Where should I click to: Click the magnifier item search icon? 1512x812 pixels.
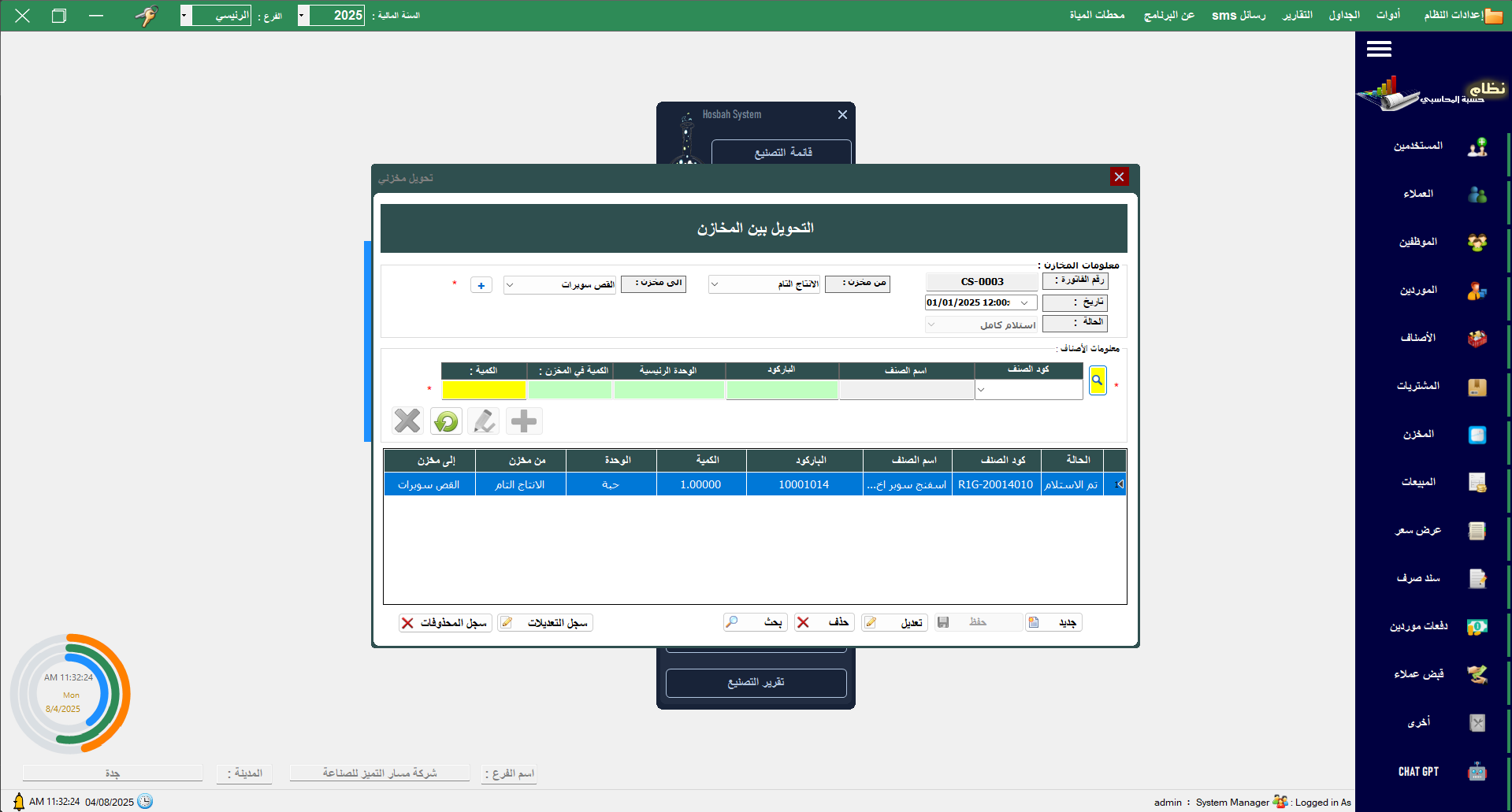(x=1097, y=380)
